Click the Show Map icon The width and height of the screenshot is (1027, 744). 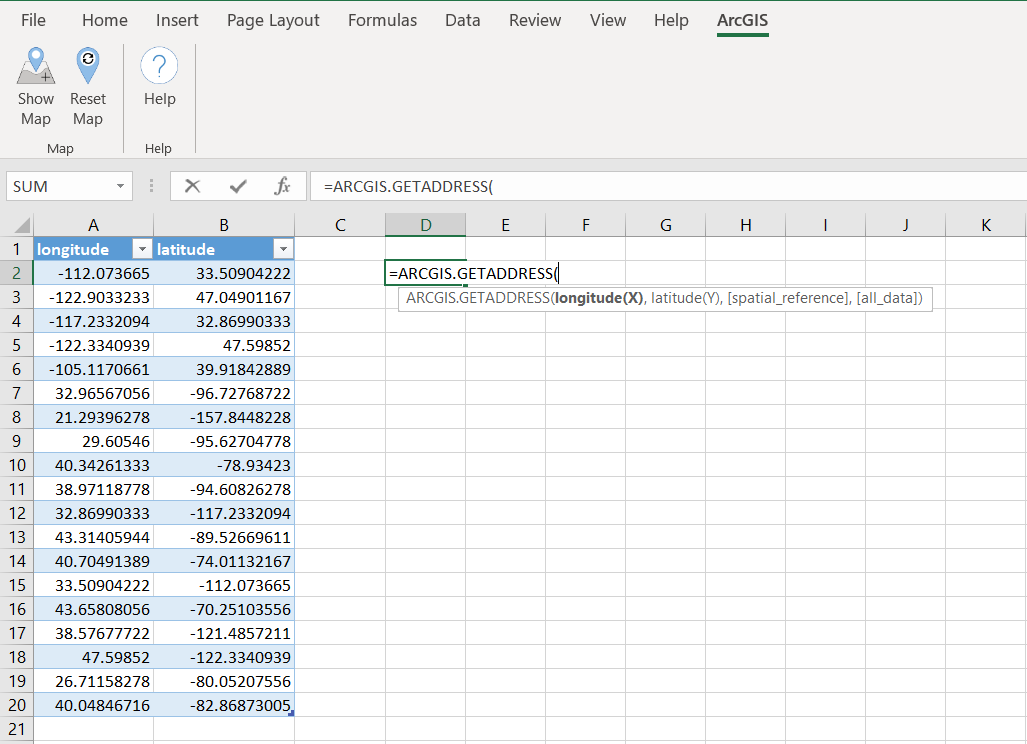(x=36, y=68)
